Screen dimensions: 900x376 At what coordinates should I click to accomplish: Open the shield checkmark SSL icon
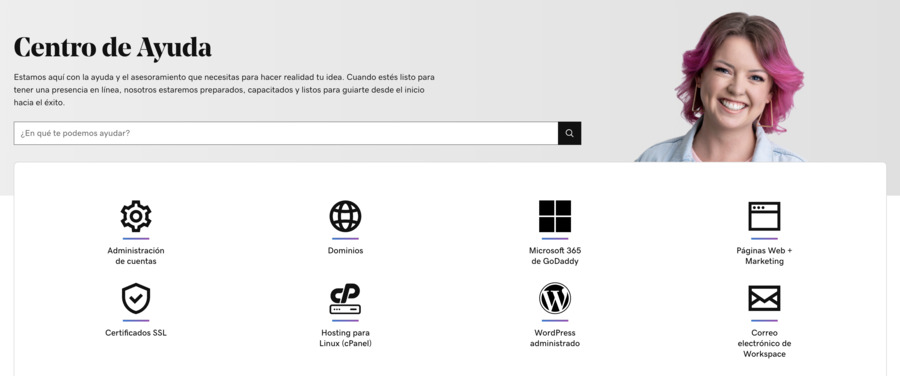(136, 299)
